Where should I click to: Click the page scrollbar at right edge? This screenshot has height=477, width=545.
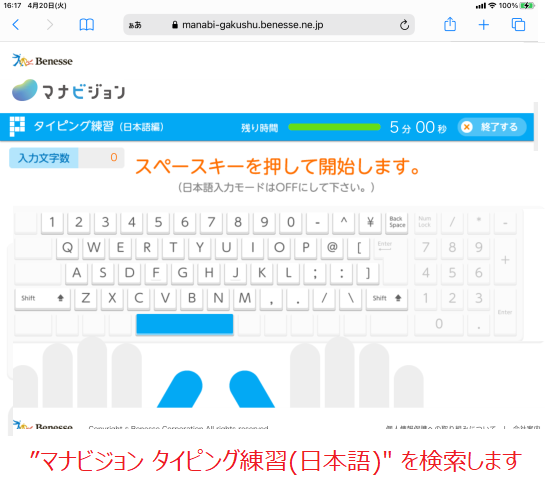coord(536,127)
